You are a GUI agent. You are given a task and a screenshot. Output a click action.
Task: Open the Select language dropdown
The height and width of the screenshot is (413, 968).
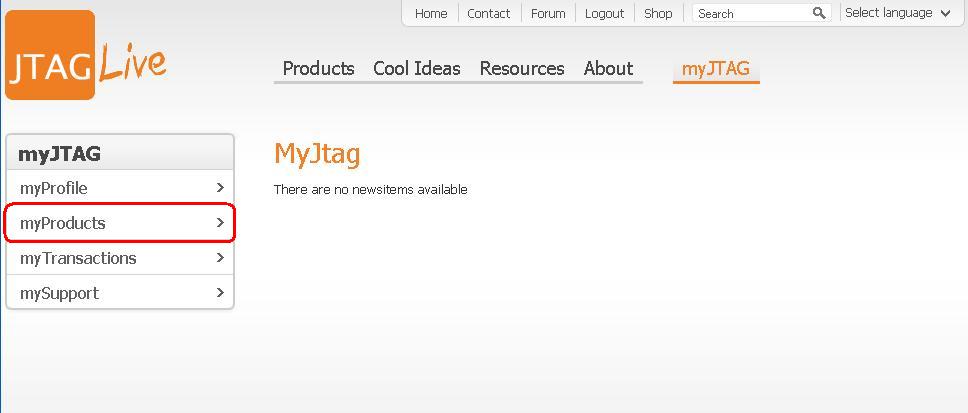tap(898, 13)
